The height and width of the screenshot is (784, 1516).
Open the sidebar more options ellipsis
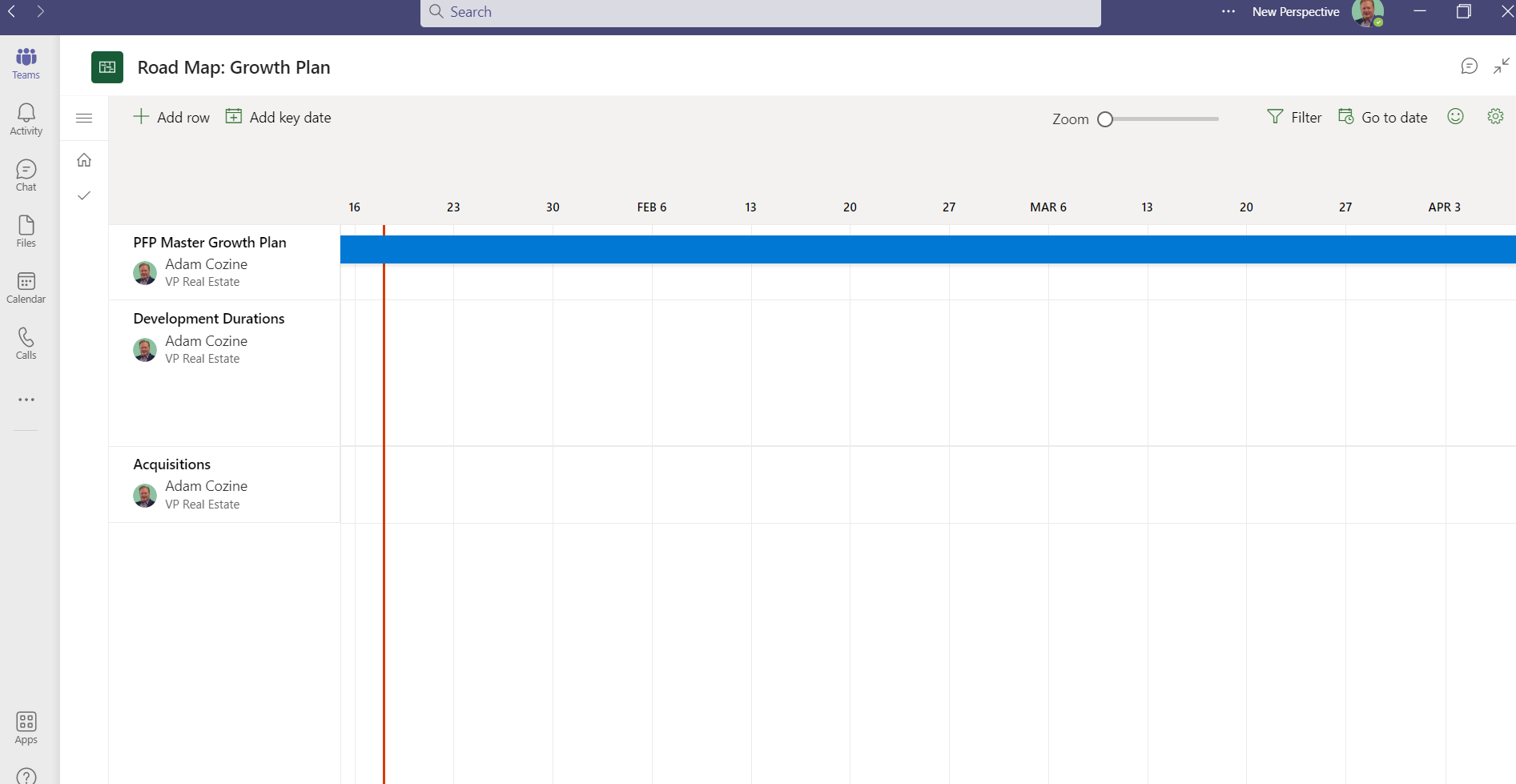click(x=26, y=400)
